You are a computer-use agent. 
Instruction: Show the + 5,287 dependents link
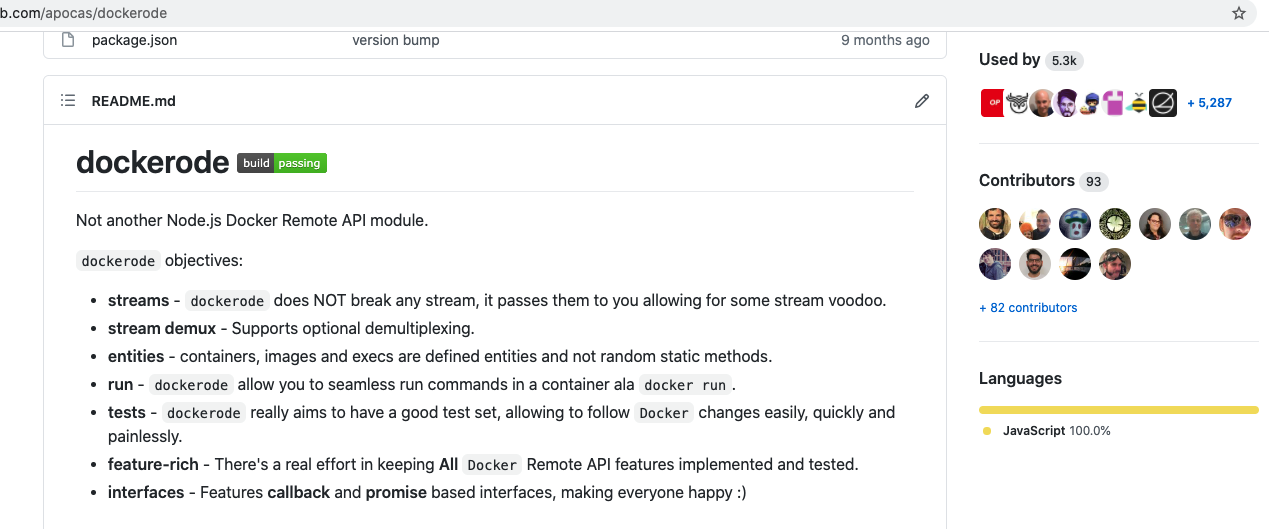1209,102
